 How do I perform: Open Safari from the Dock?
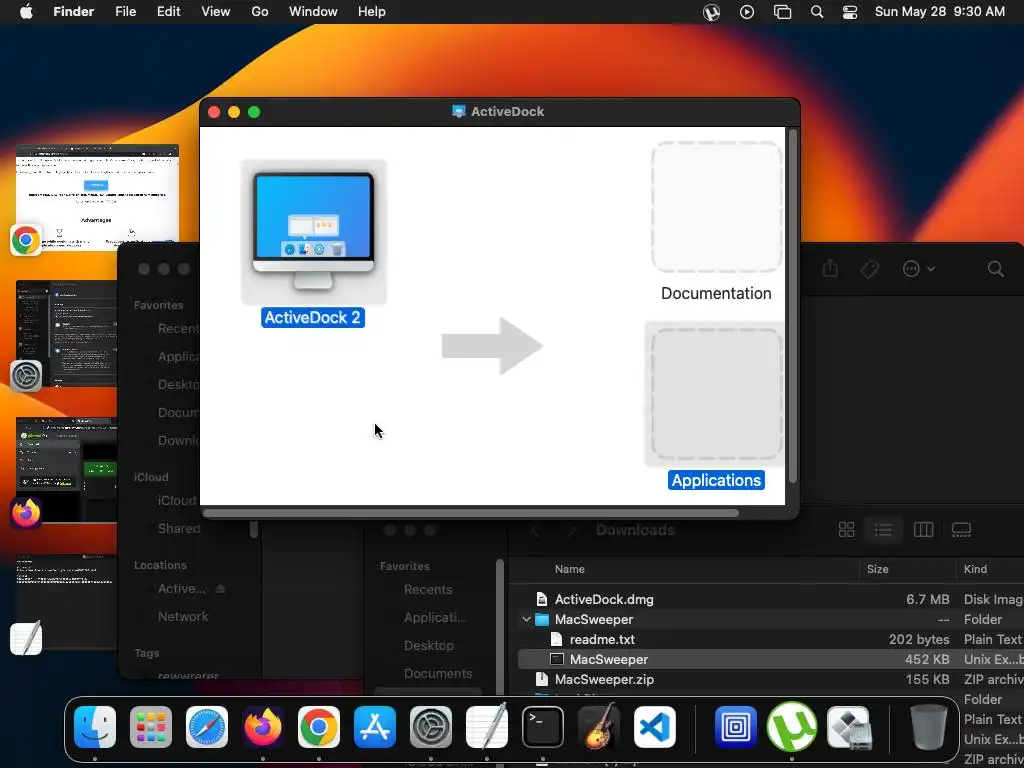pyautogui.click(x=207, y=727)
